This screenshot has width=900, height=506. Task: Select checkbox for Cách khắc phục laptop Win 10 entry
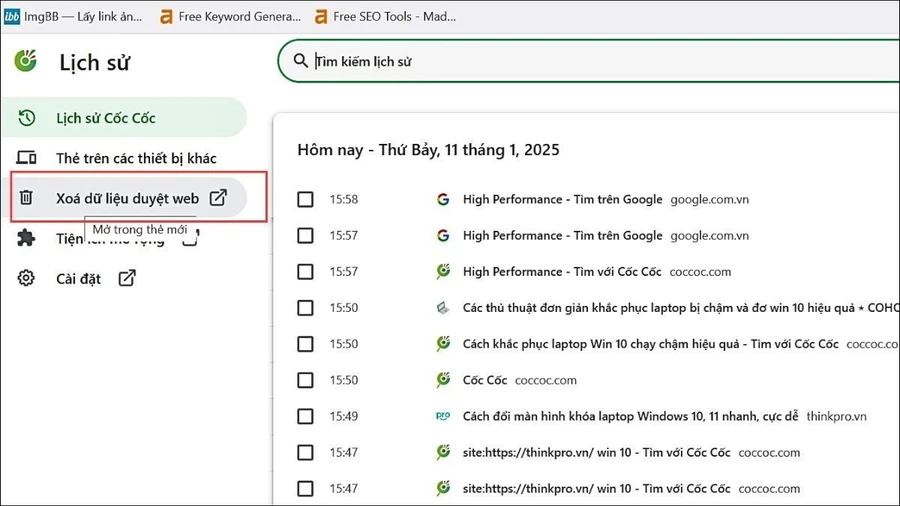point(305,344)
